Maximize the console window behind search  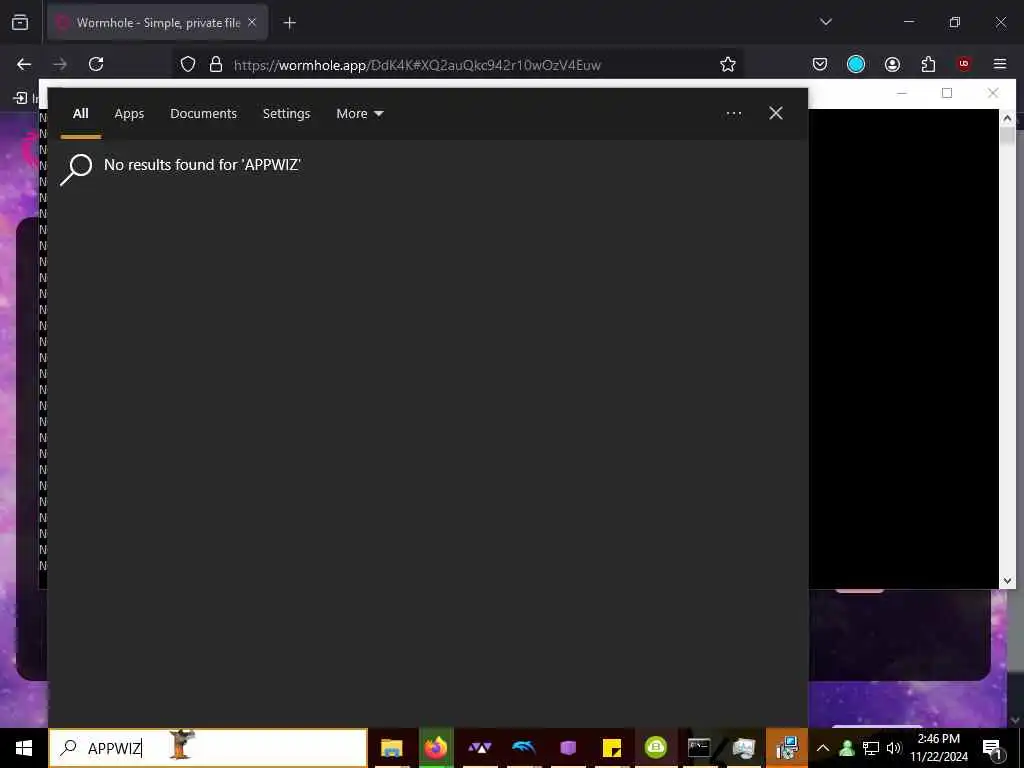click(946, 93)
